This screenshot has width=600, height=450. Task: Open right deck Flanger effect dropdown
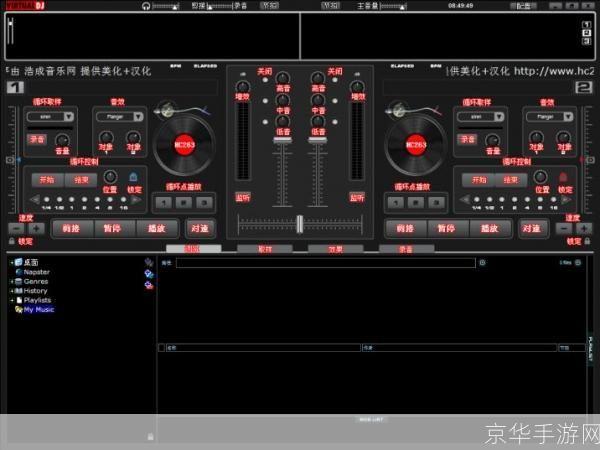pyautogui.click(x=569, y=116)
